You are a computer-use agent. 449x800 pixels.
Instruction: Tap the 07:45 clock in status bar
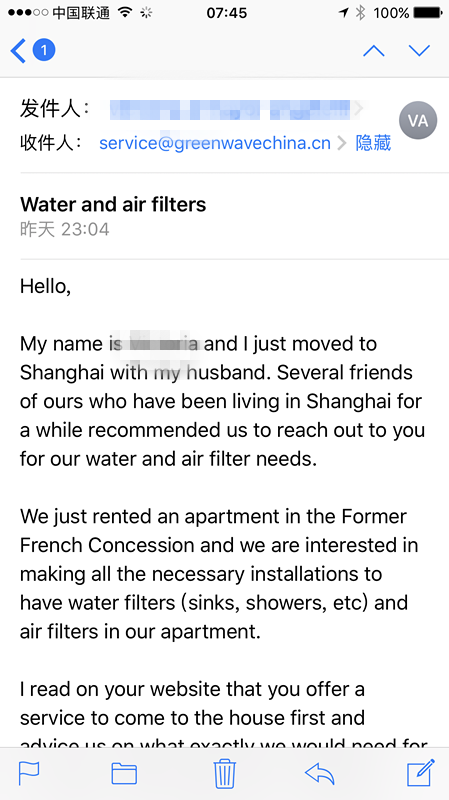tap(227, 13)
